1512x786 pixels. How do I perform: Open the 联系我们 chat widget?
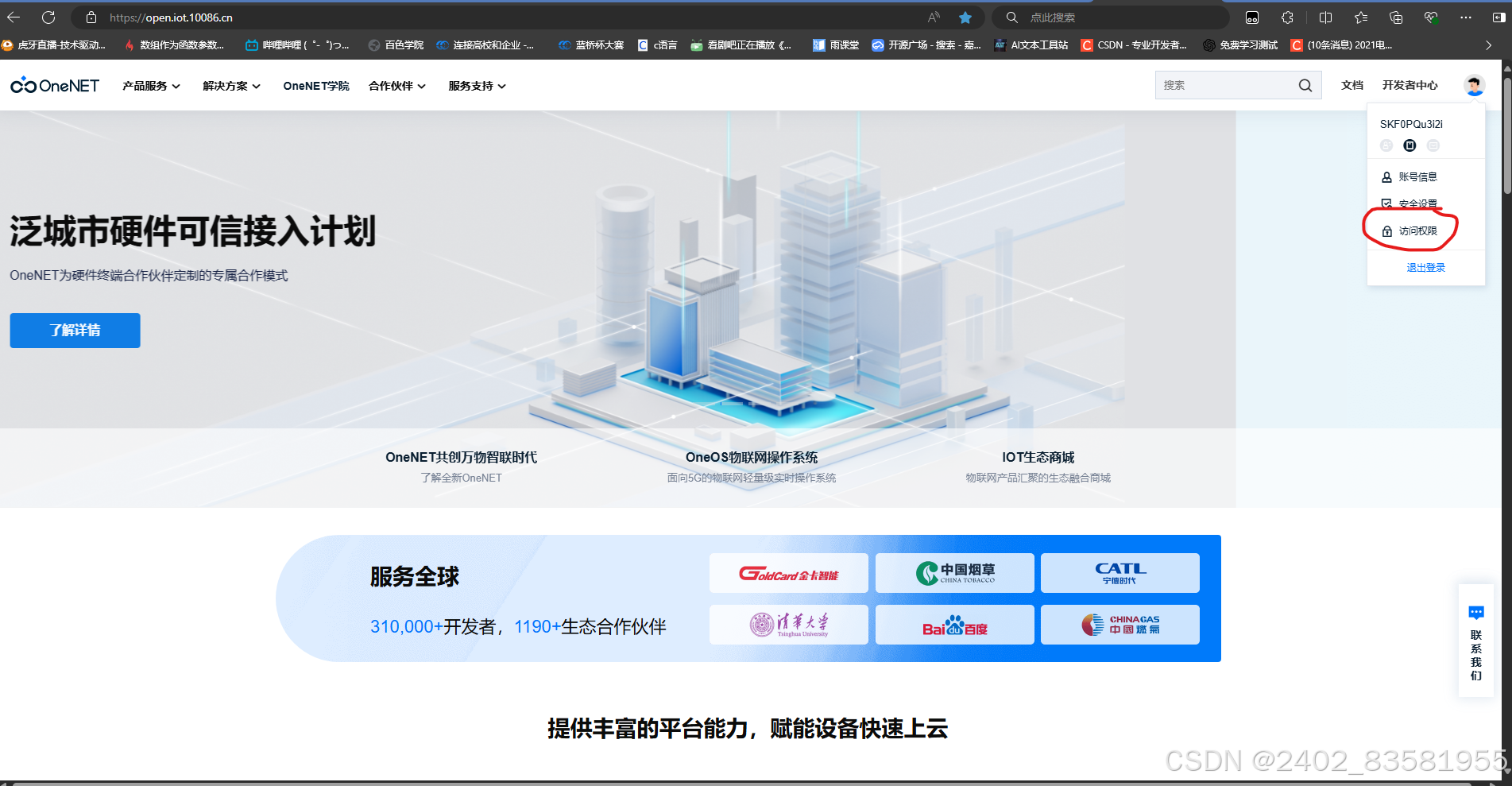coord(1476,641)
